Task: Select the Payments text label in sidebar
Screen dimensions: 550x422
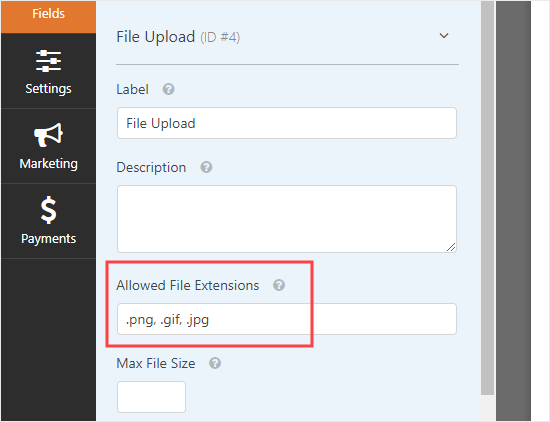Action: coord(48,239)
